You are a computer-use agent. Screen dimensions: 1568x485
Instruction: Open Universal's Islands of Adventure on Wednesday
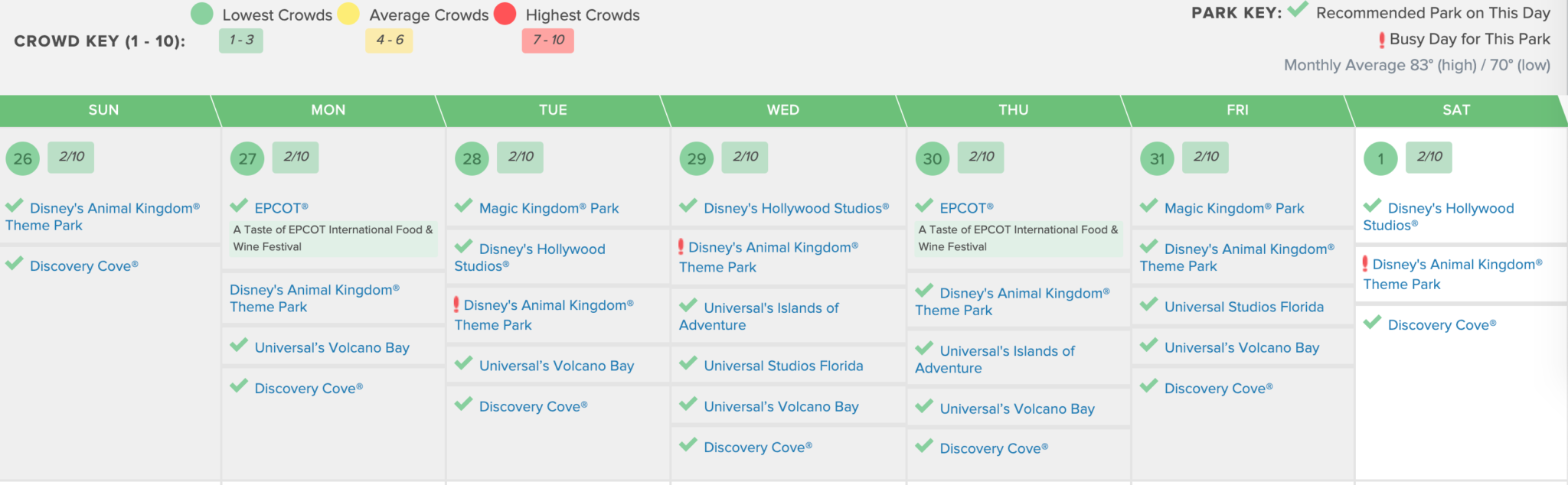(770, 308)
